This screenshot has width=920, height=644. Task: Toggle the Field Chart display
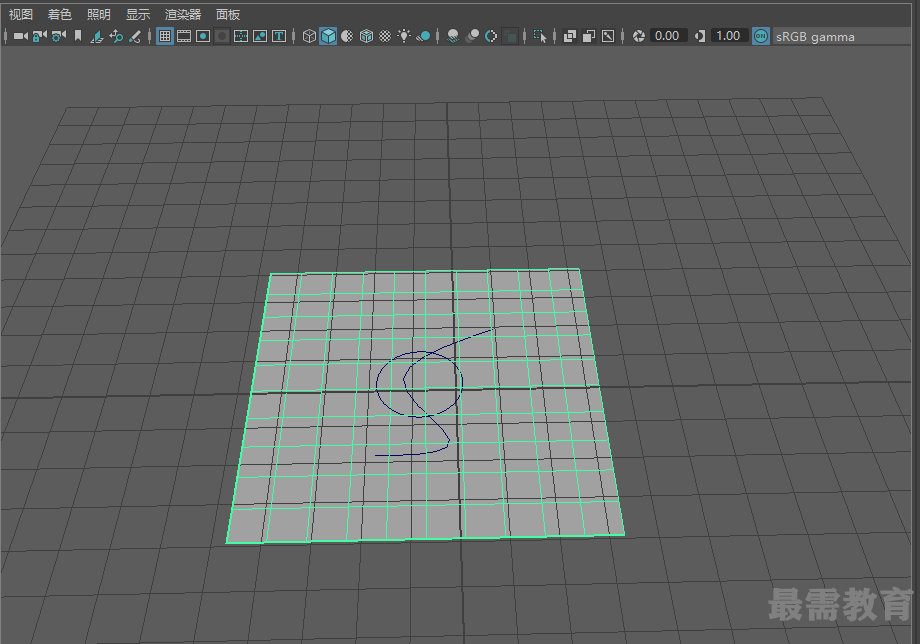pos(241,36)
